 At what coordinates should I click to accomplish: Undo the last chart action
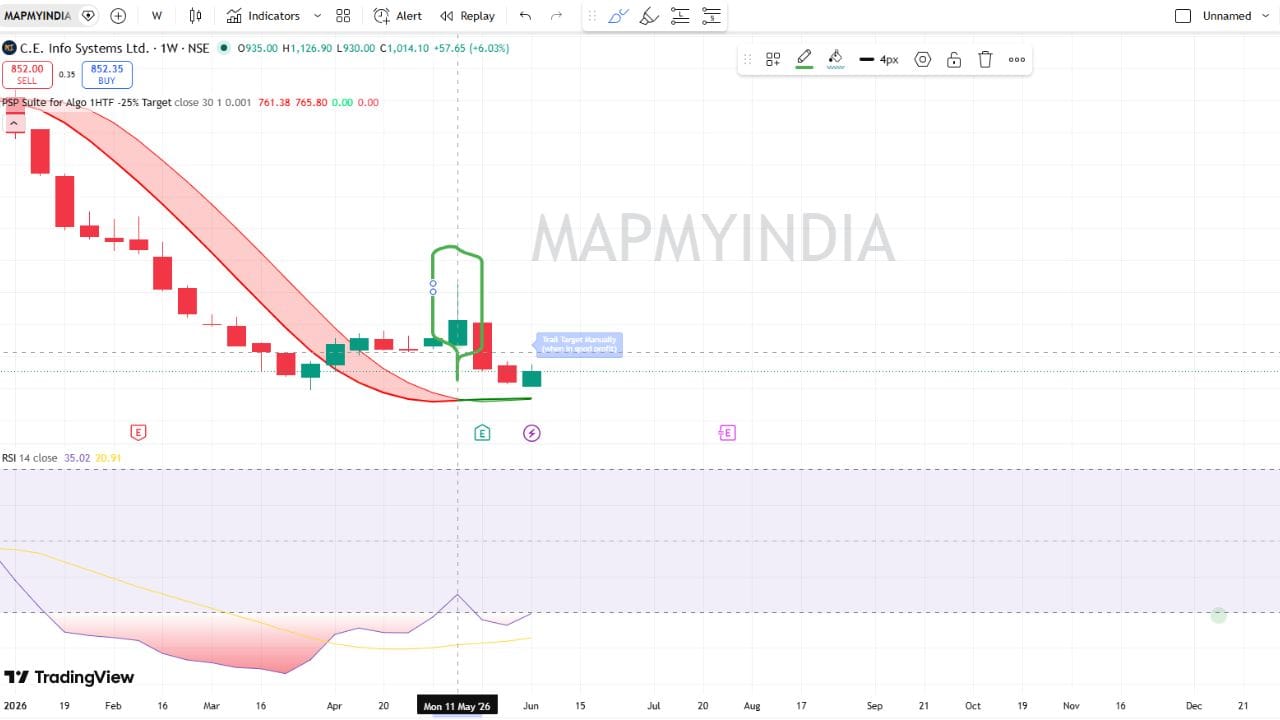coord(525,16)
